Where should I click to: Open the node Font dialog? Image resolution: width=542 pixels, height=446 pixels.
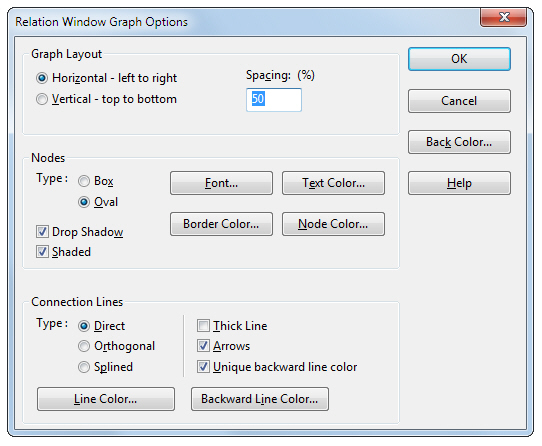[x=221, y=183]
